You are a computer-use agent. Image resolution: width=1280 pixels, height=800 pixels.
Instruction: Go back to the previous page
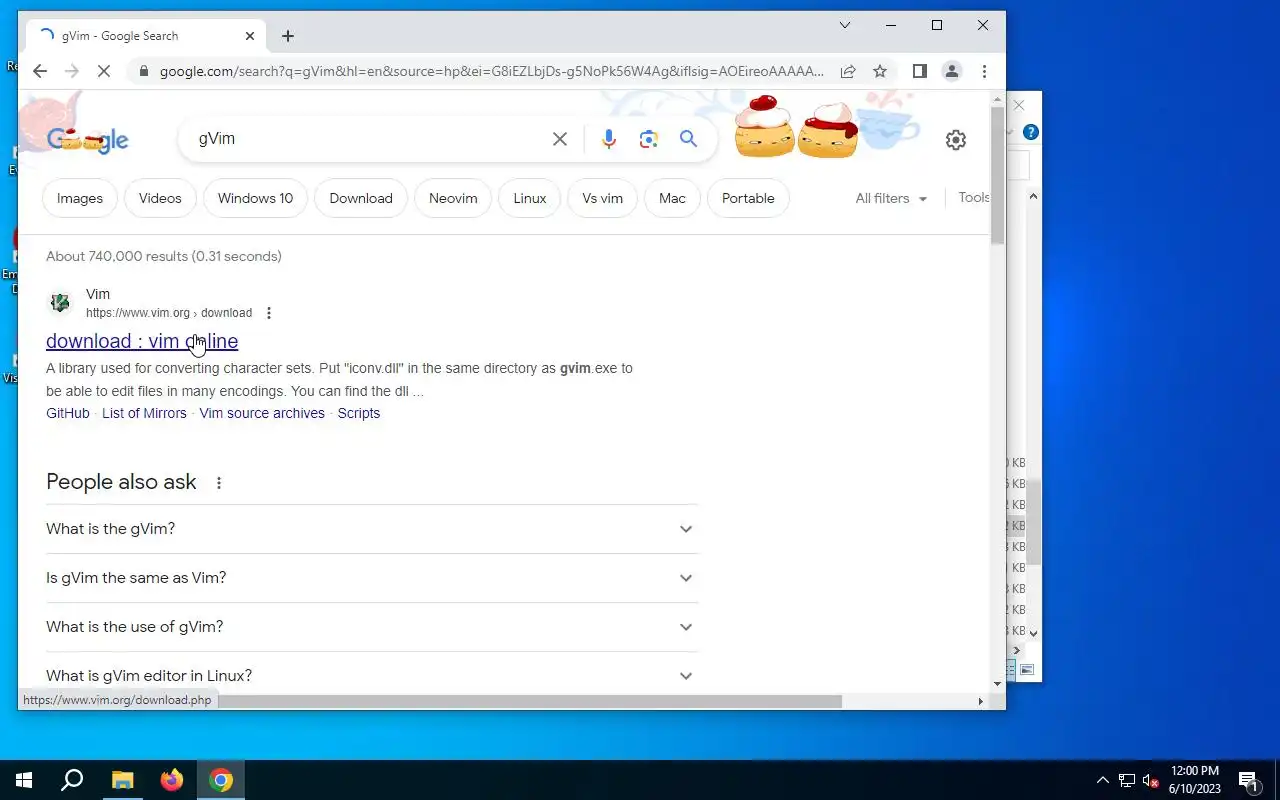click(40, 71)
